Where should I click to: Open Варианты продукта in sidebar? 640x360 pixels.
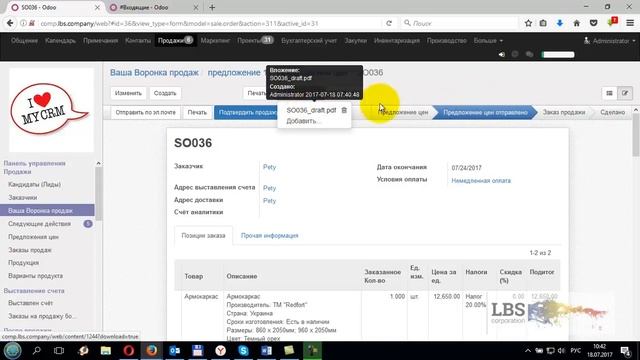tap(36, 276)
